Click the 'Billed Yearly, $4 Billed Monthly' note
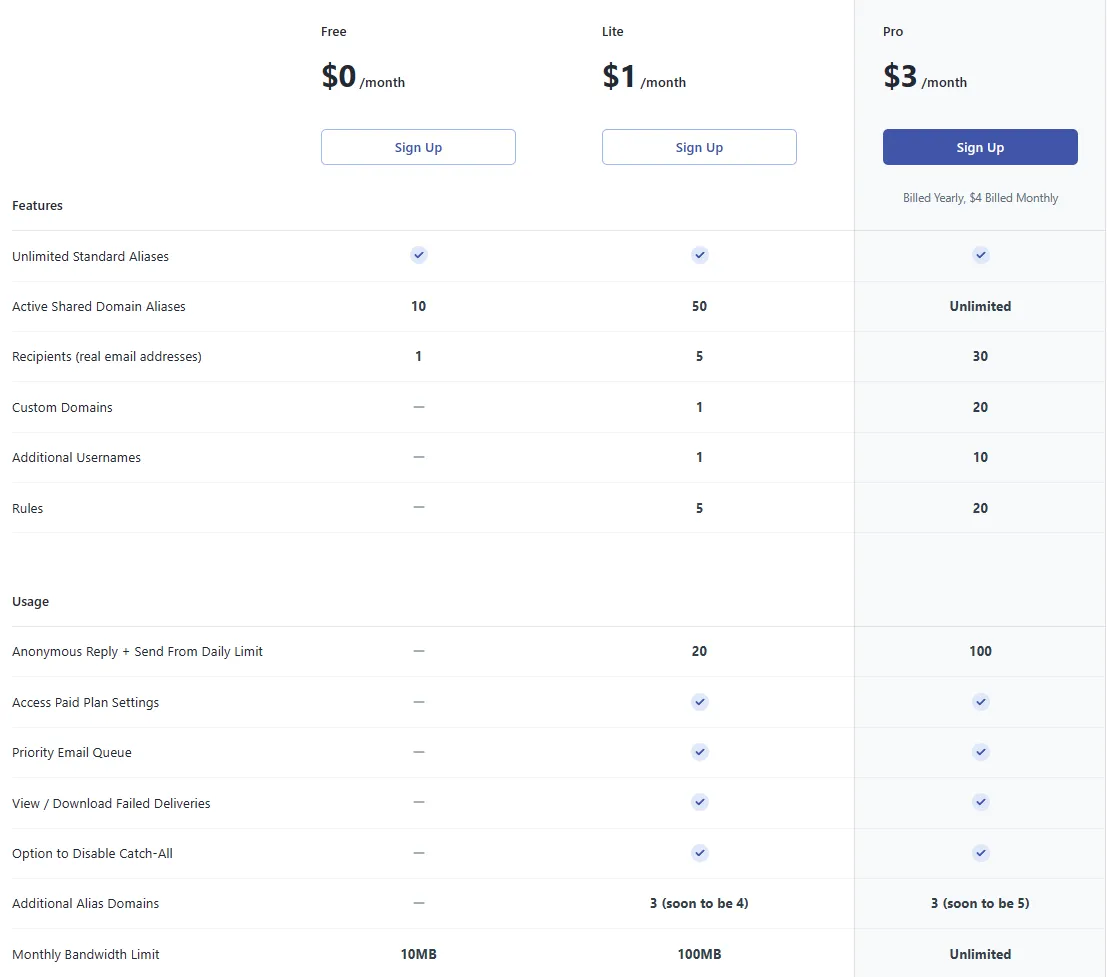 (980, 198)
